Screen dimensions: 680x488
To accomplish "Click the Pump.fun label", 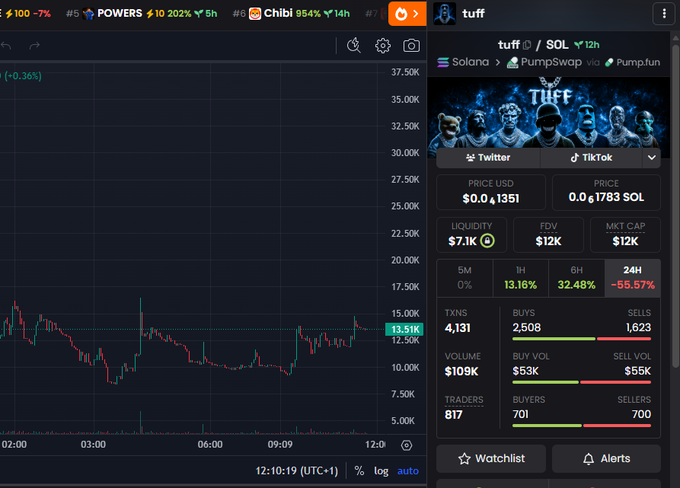I will tap(638, 62).
